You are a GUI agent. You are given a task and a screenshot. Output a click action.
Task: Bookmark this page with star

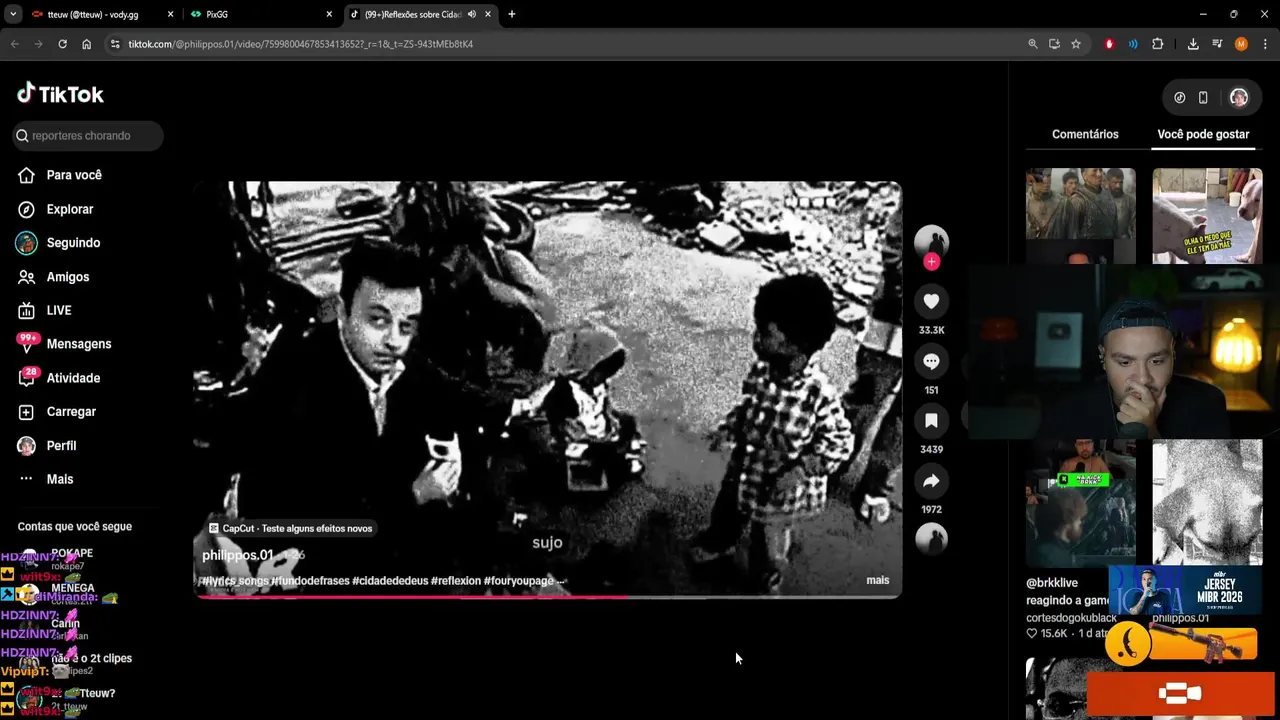tap(1076, 44)
